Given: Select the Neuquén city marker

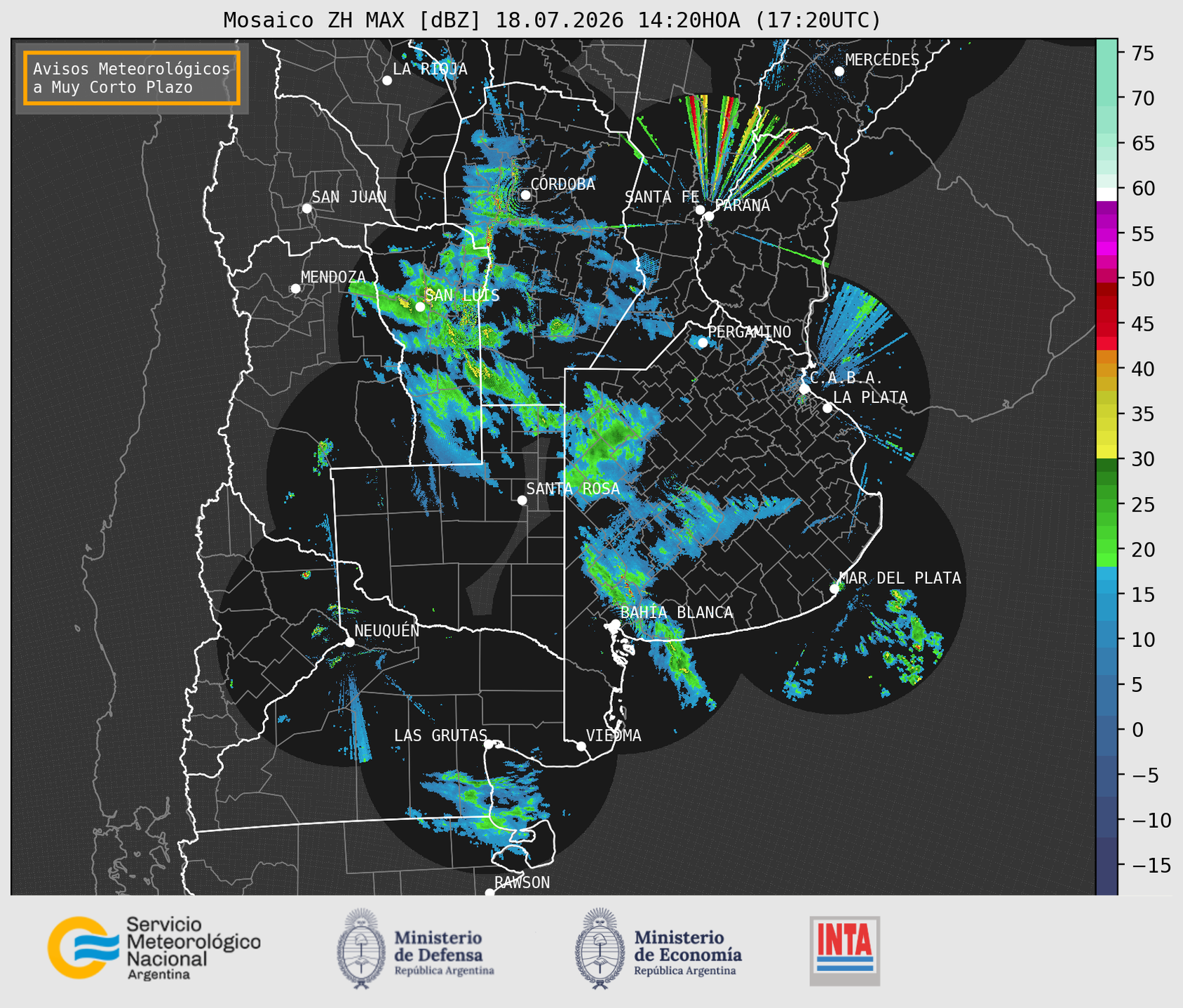Looking at the screenshot, I should tap(349, 641).
